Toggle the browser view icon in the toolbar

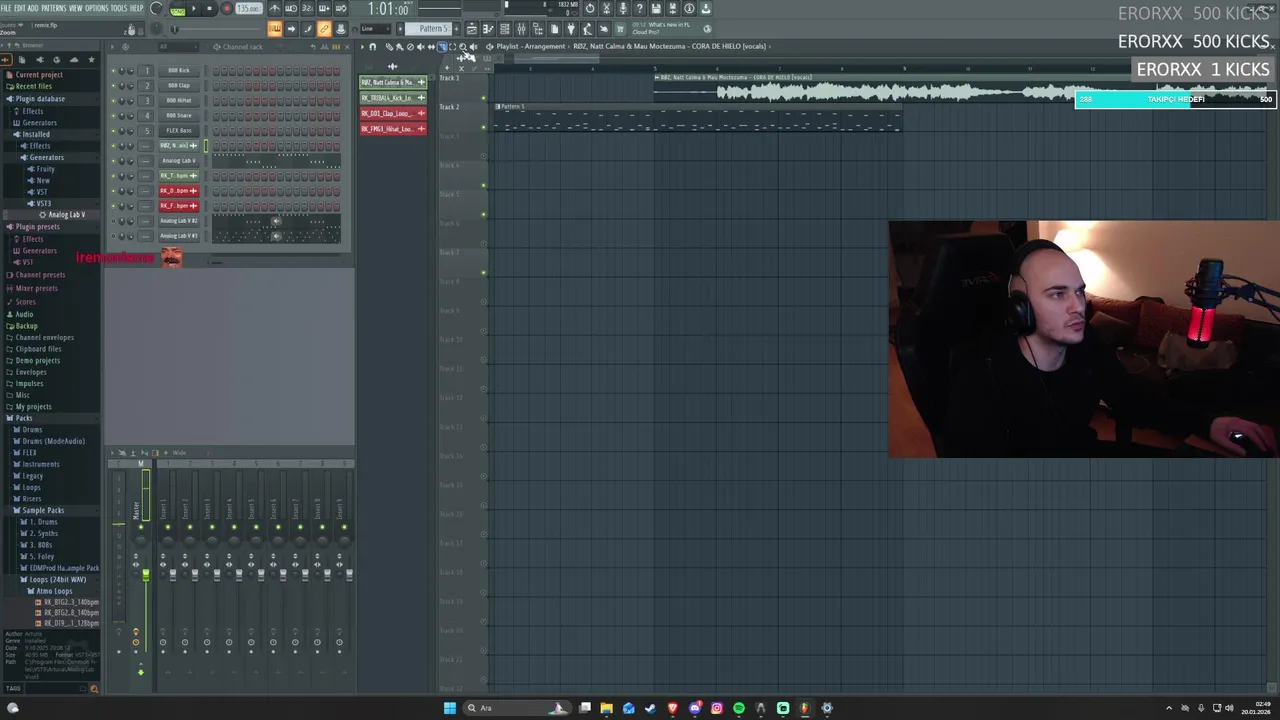pyautogui.click(x=537, y=29)
